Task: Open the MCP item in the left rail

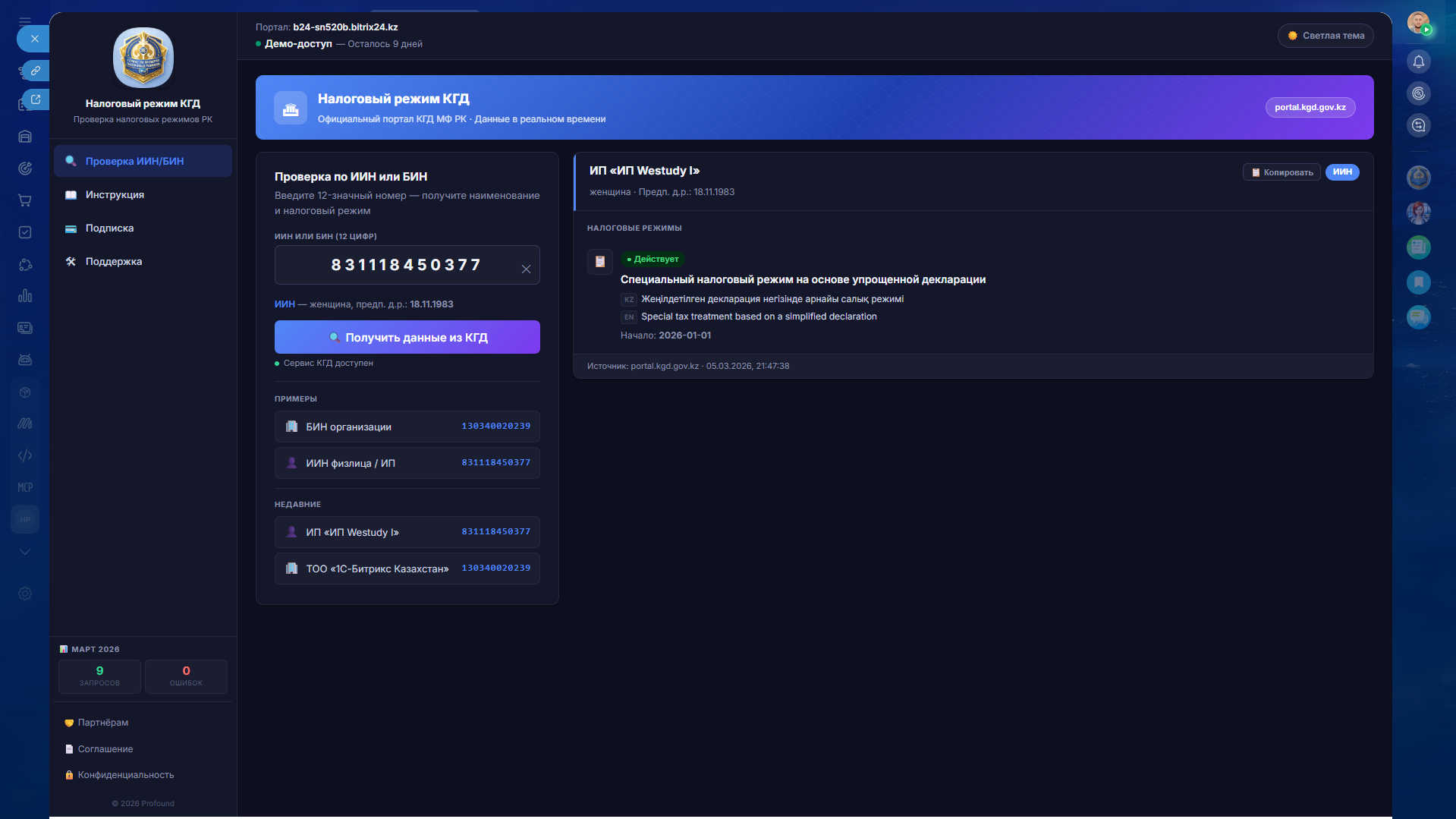Action: click(x=25, y=487)
